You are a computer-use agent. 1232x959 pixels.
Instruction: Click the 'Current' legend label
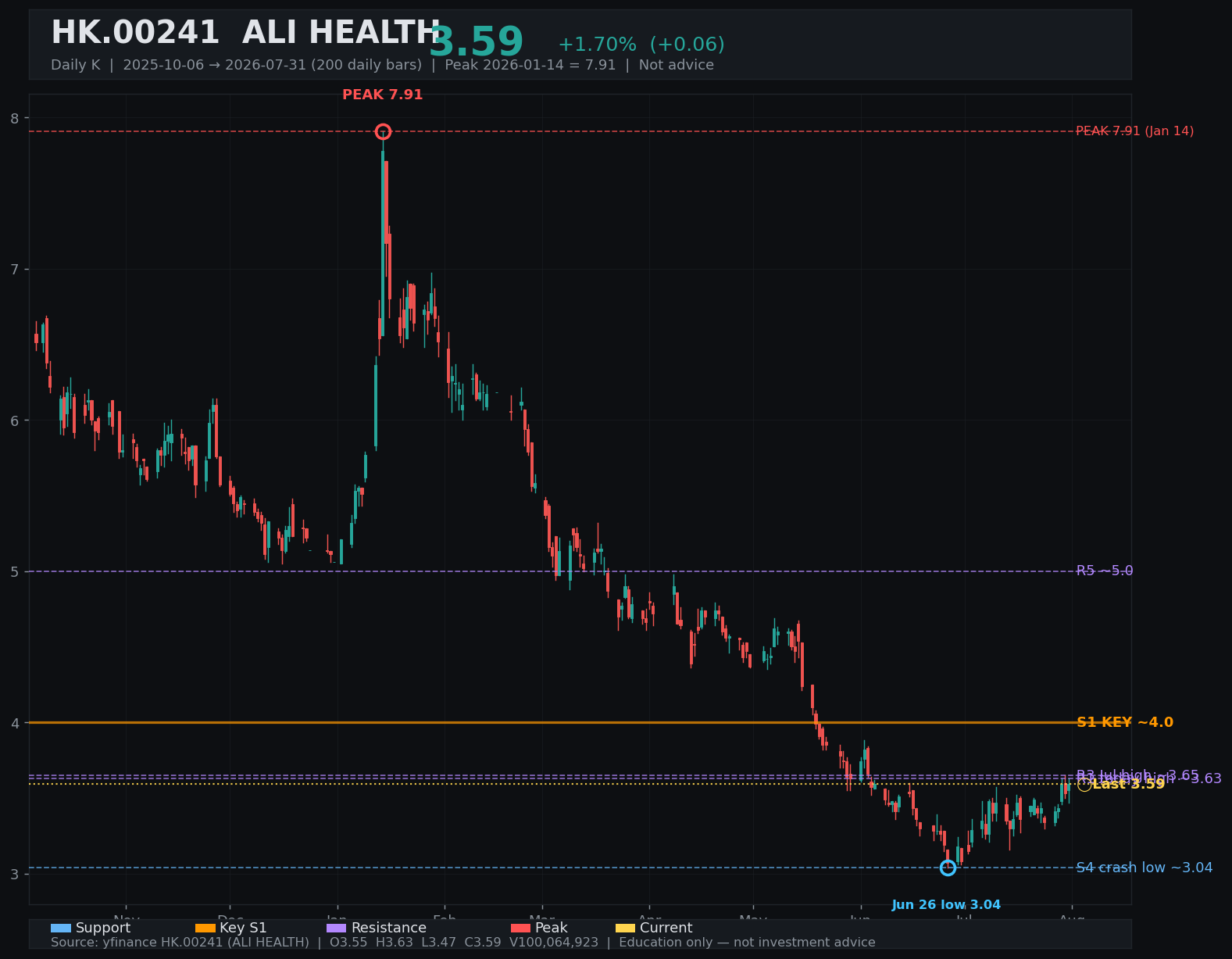666,928
